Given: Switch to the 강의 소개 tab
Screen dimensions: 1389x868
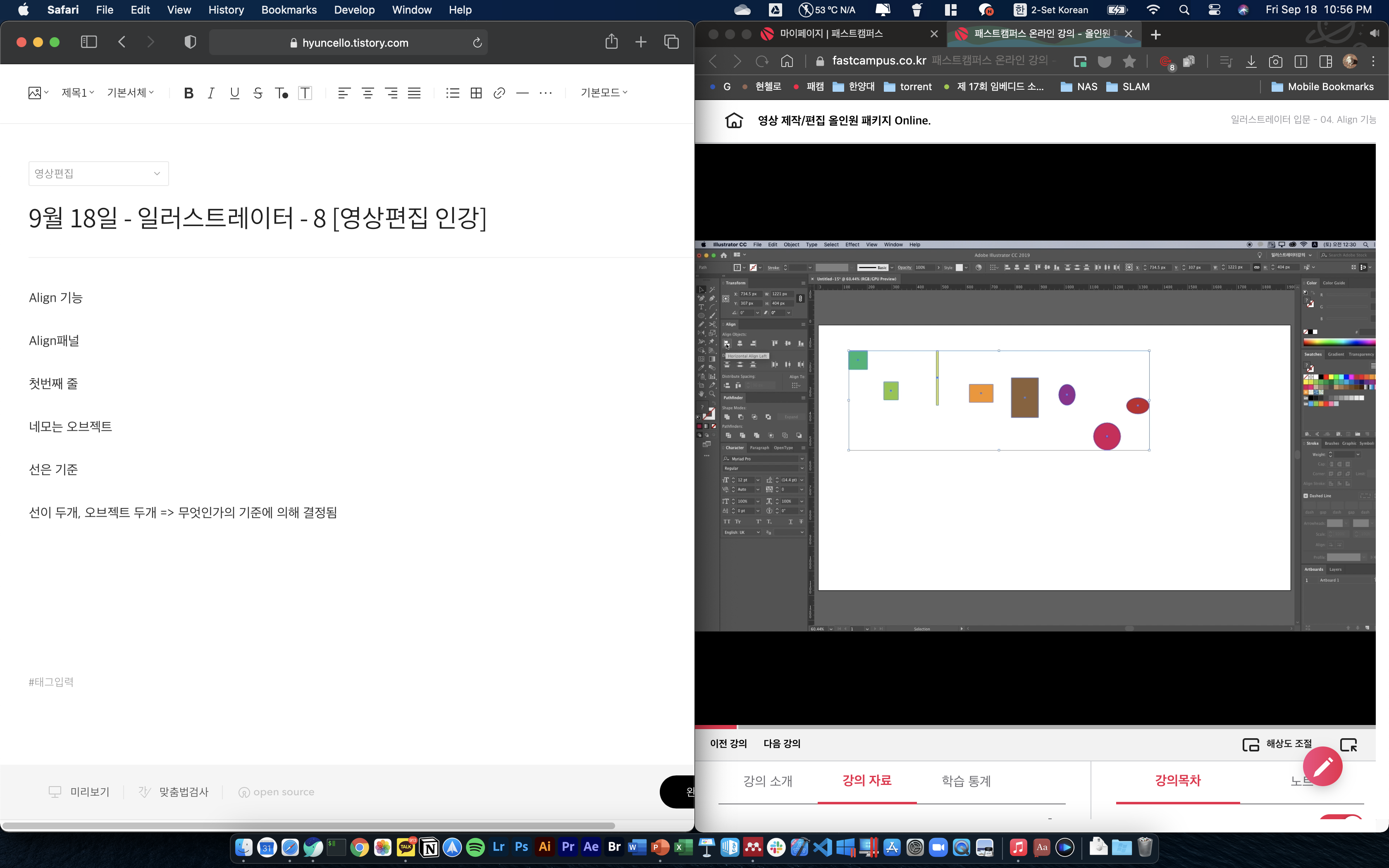Looking at the screenshot, I should coord(767,781).
